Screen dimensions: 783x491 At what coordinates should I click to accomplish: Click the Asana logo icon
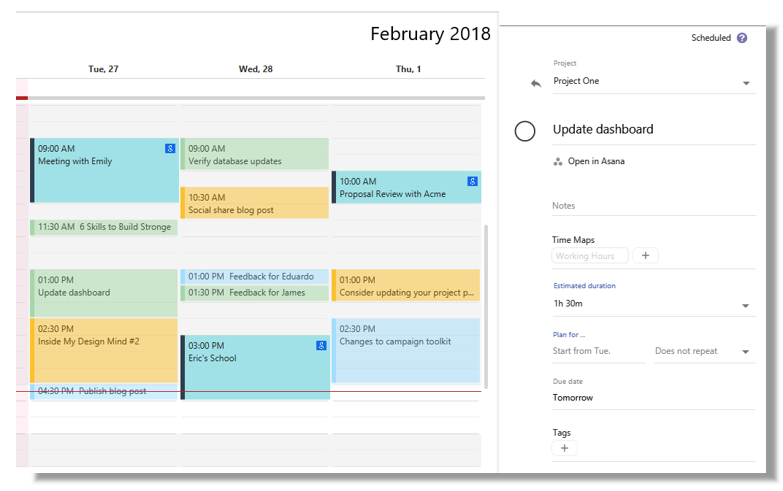point(558,161)
